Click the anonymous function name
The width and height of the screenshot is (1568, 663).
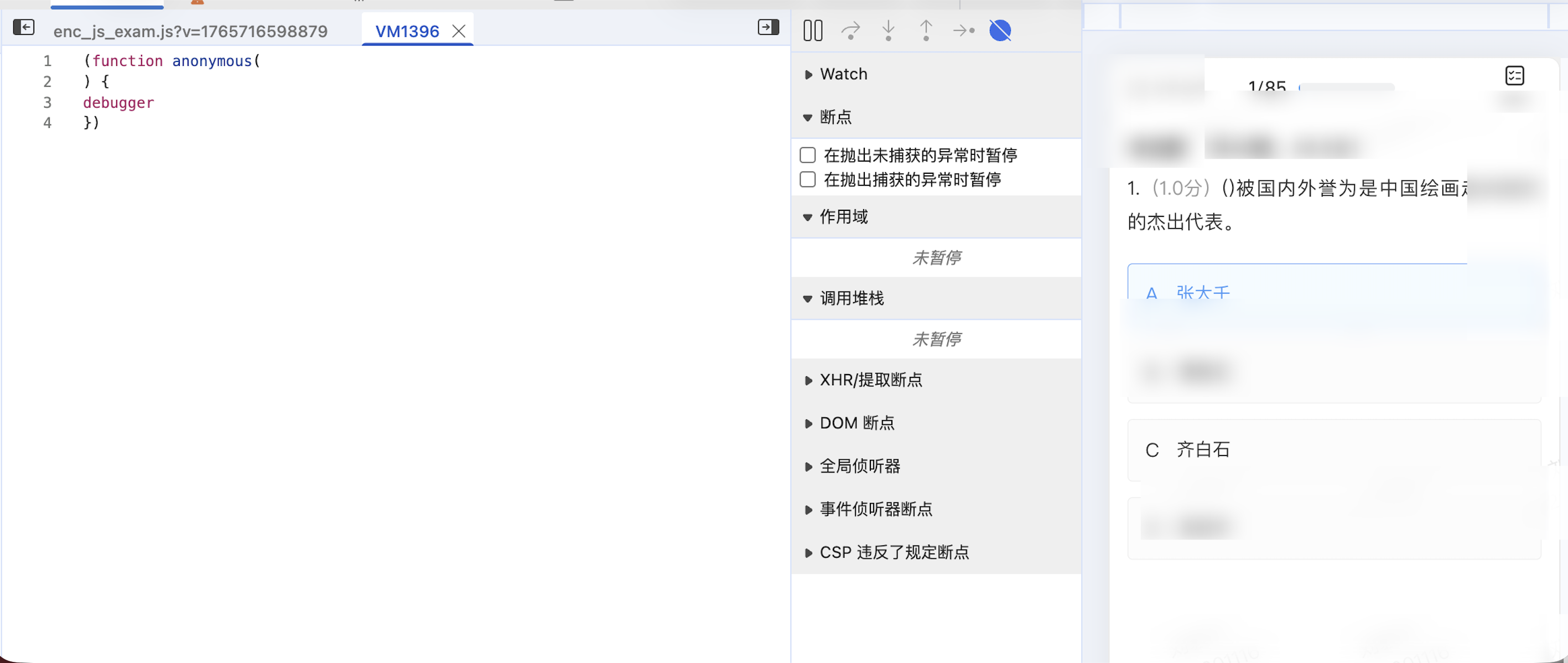(x=212, y=61)
